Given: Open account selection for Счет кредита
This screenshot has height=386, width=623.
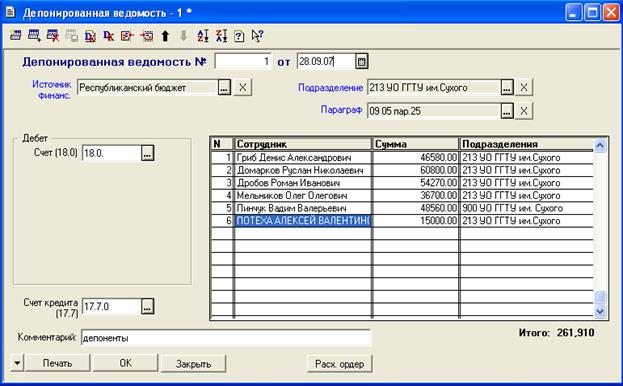Looking at the screenshot, I should point(147,306).
